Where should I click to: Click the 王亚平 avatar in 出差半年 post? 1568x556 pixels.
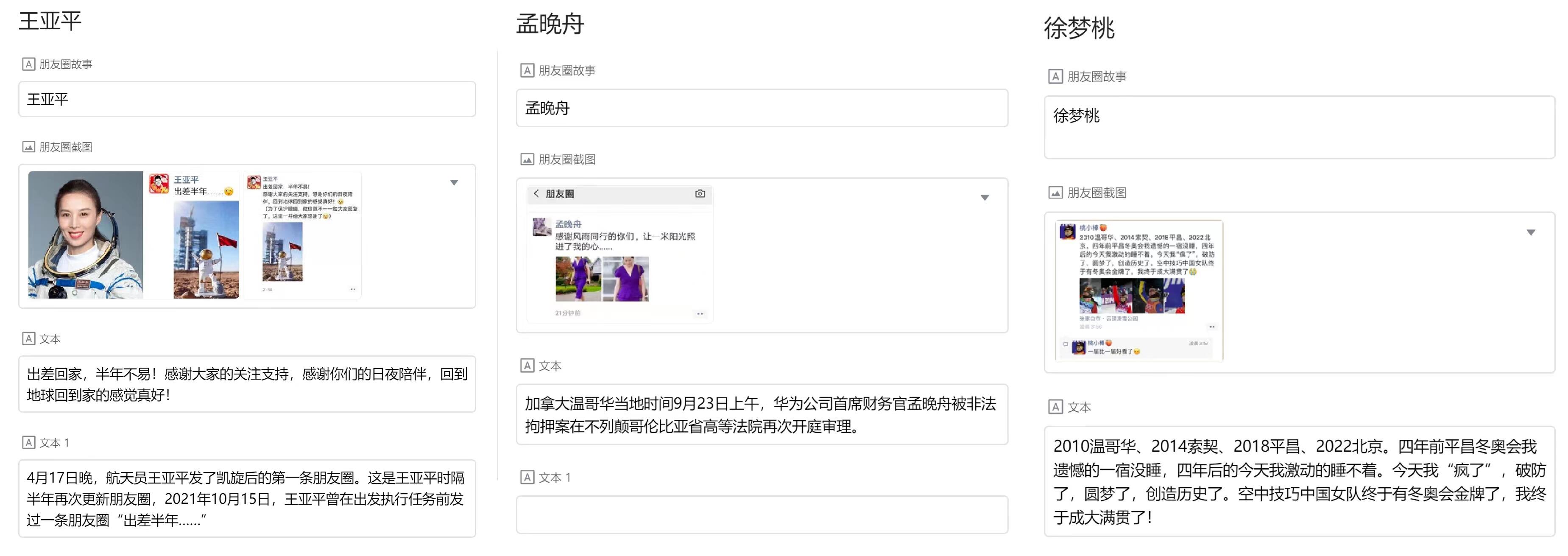pyautogui.click(x=159, y=184)
